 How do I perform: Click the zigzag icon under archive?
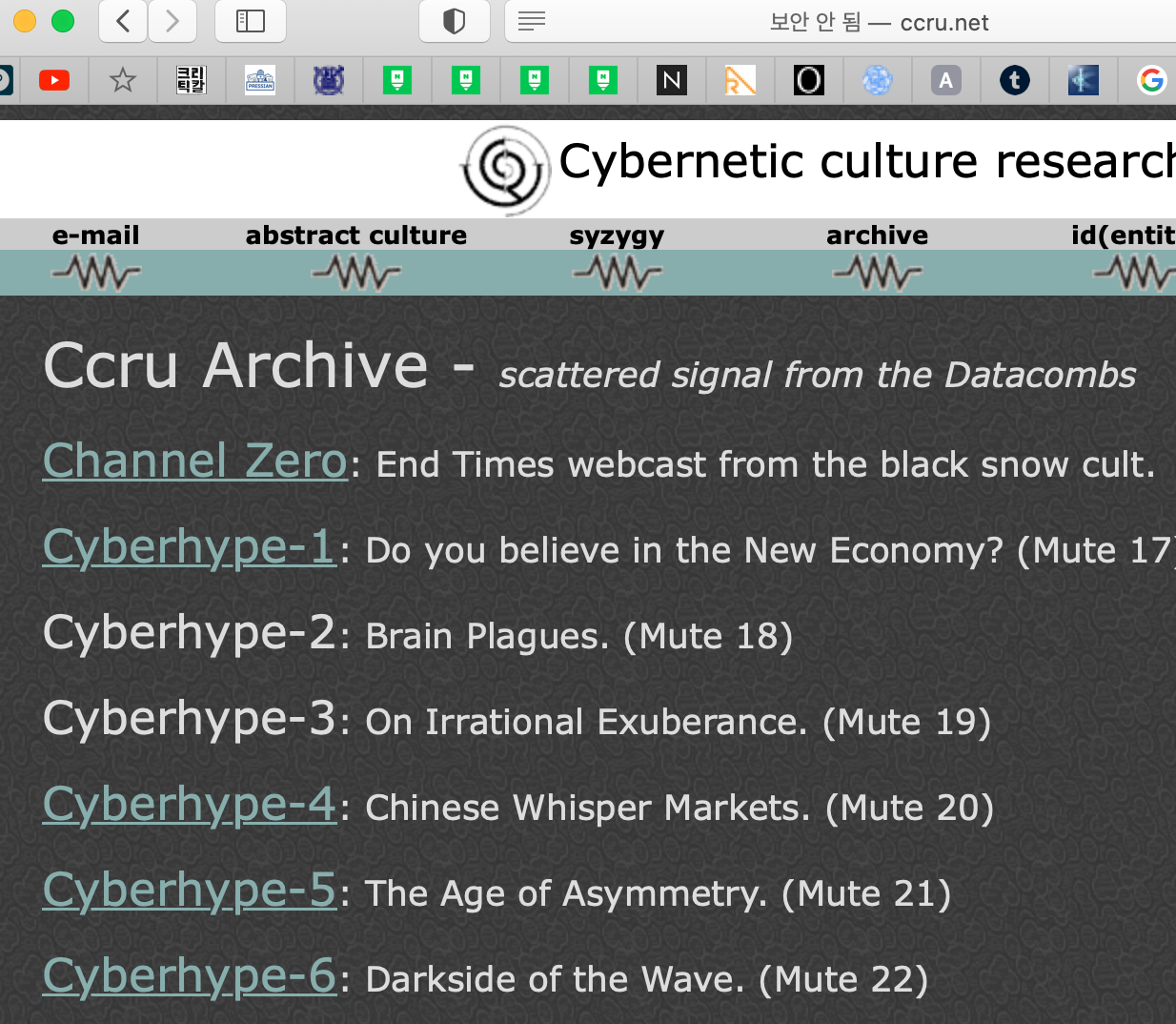pyautogui.click(x=877, y=275)
